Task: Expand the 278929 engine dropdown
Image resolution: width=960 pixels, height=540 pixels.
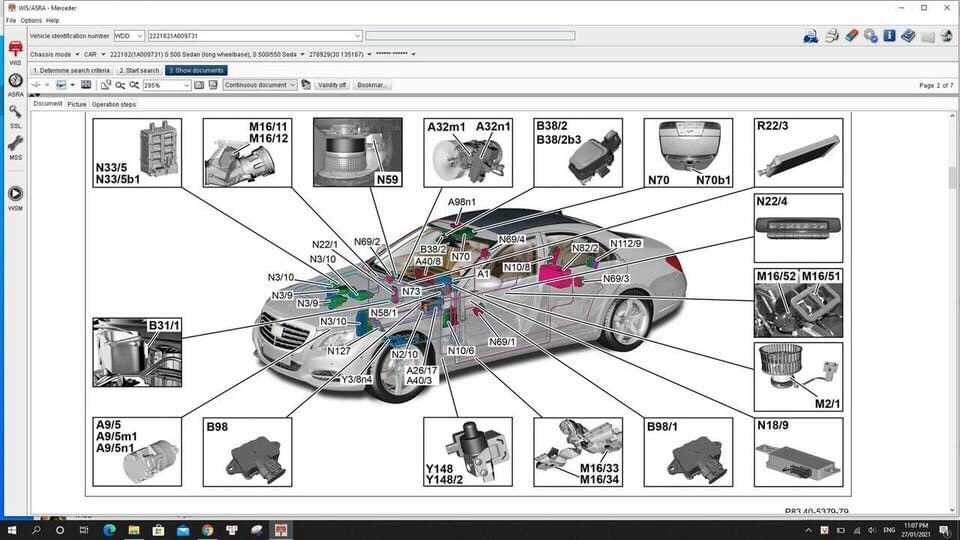Action: (369, 54)
